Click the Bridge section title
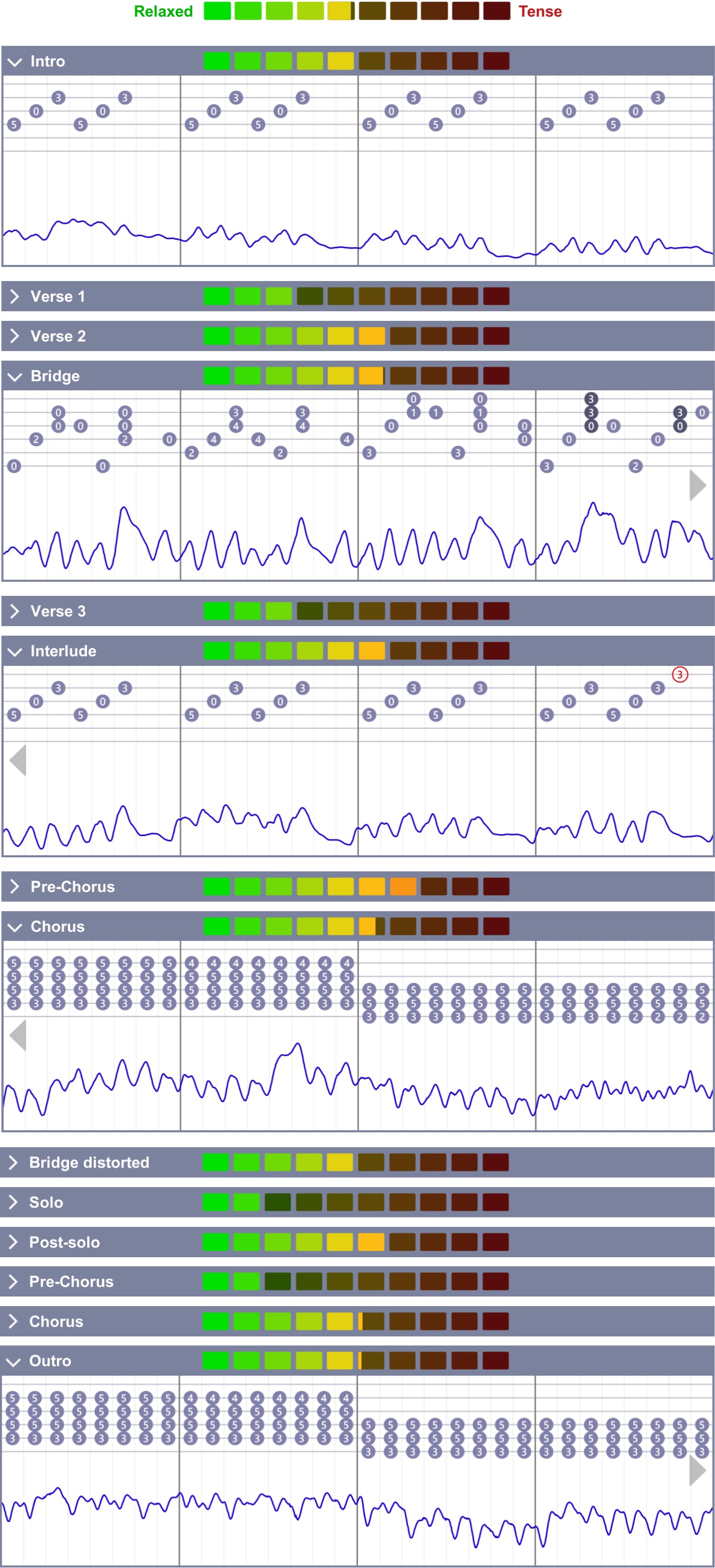Screen dimensions: 715x1568 coord(55,376)
